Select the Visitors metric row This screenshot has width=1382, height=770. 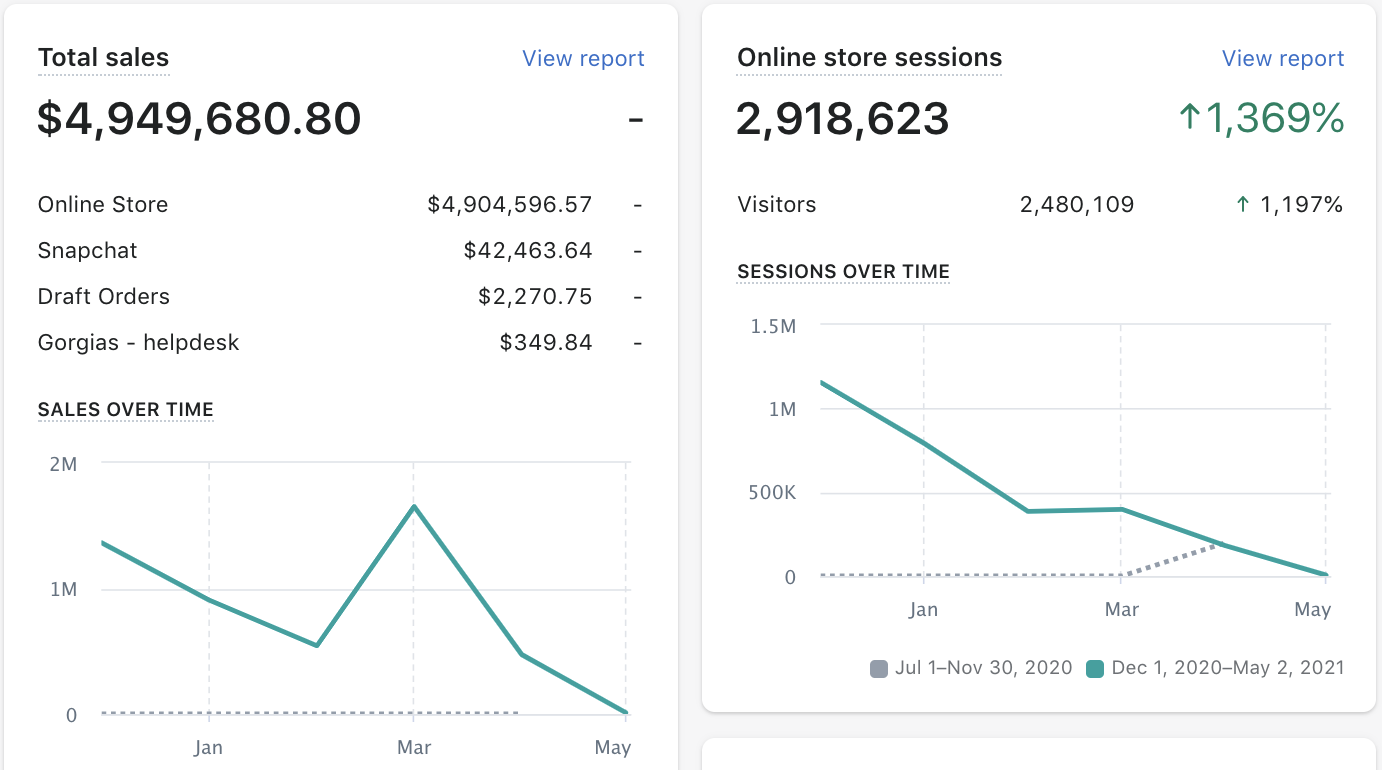(x=777, y=204)
